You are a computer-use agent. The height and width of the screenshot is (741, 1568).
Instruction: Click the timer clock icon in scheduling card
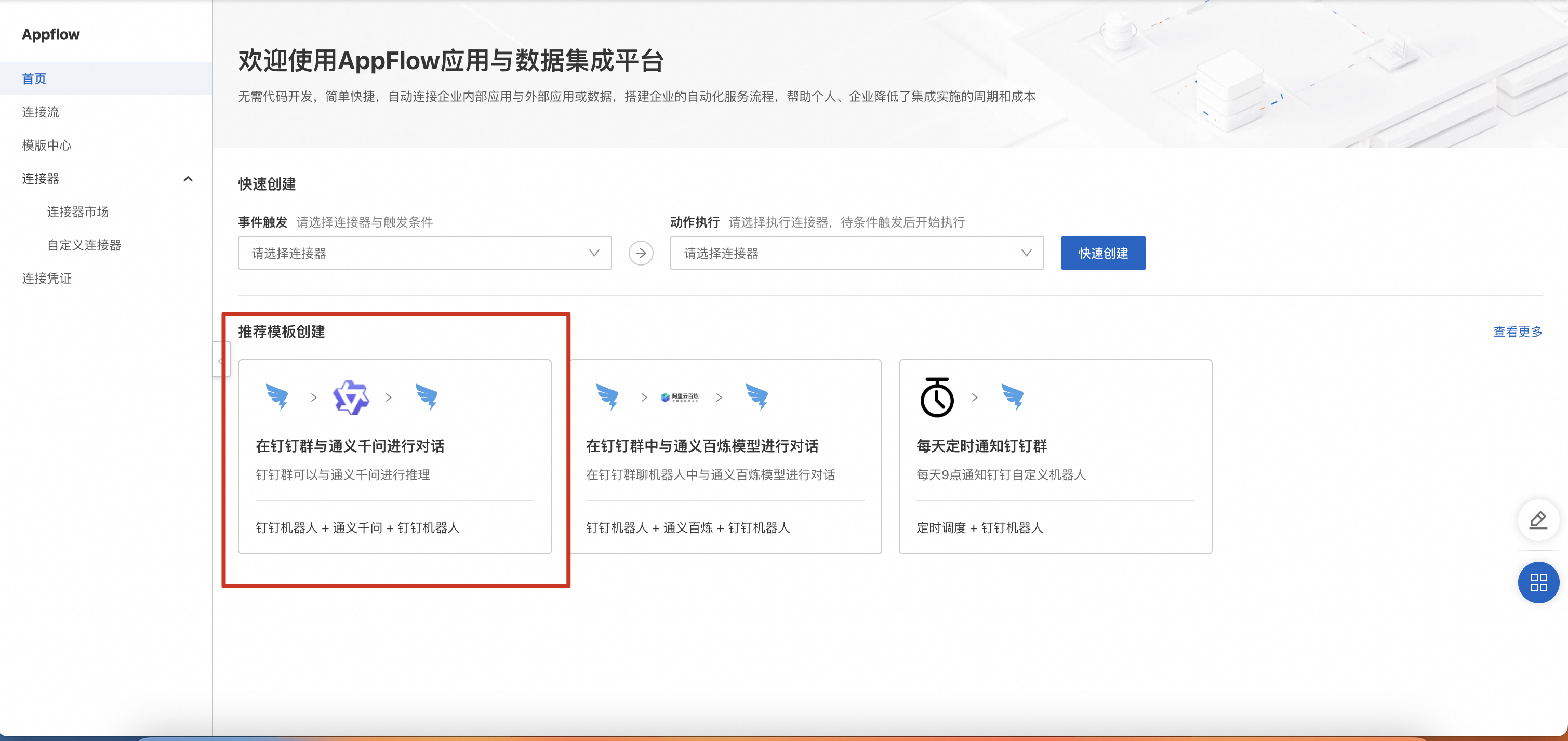(x=936, y=398)
